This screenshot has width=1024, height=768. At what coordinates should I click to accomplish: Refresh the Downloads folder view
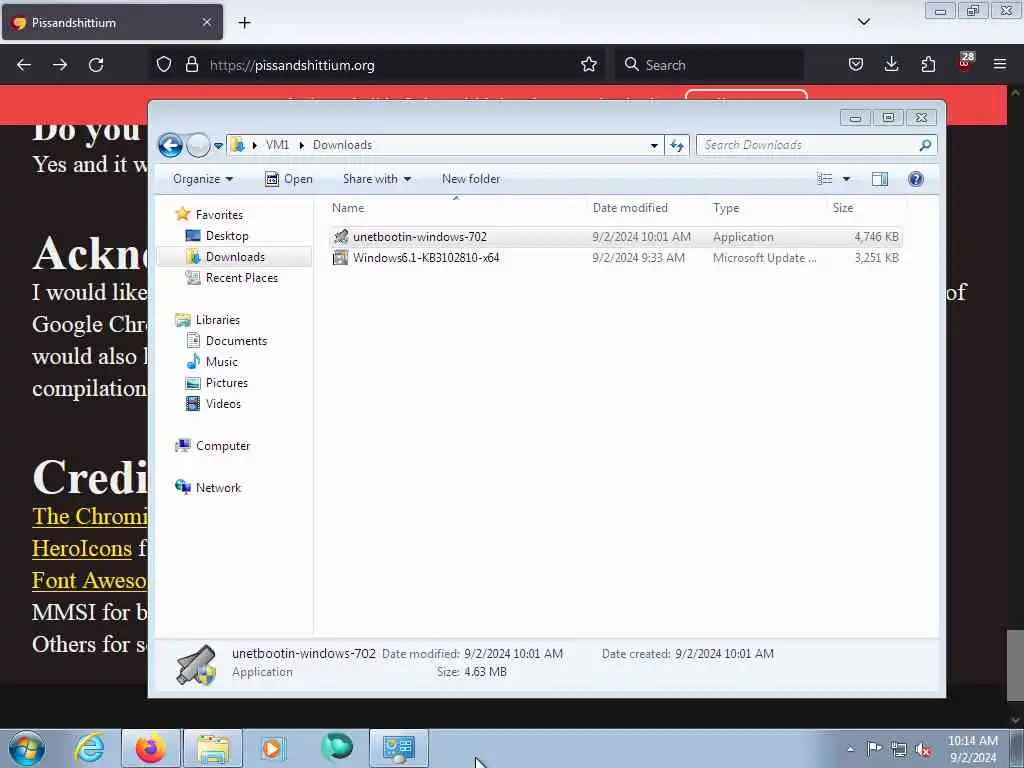(677, 146)
